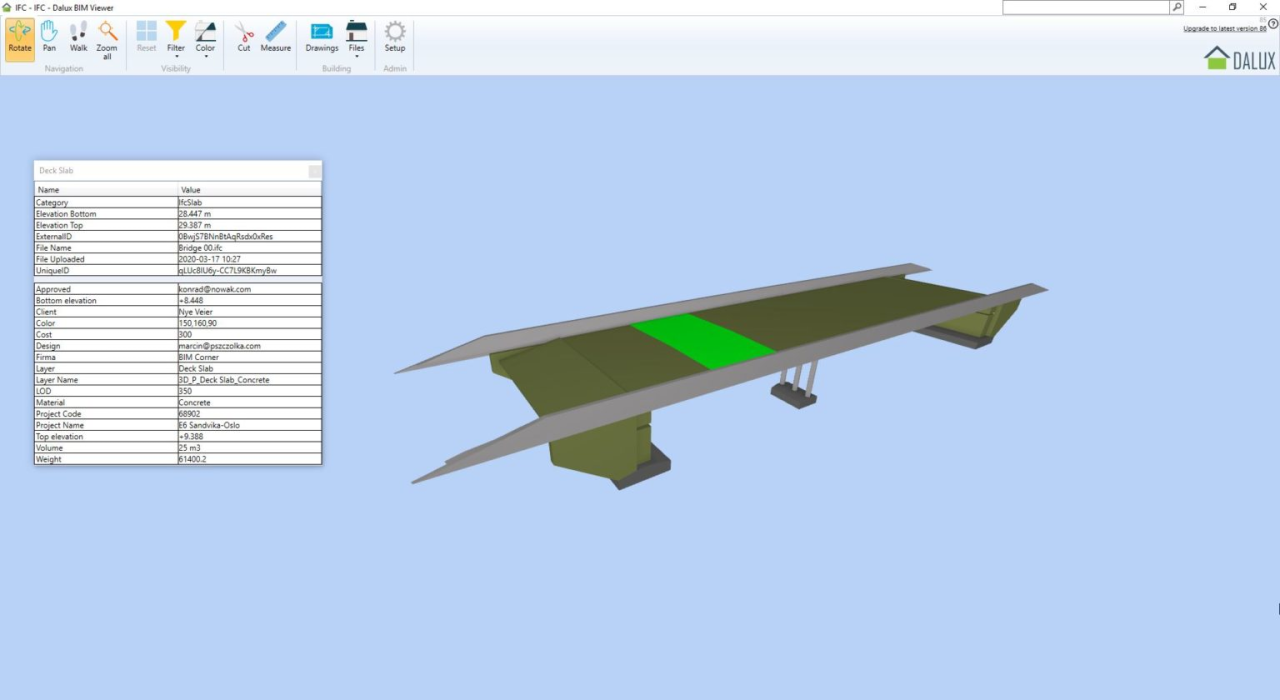The height and width of the screenshot is (700, 1280).
Task: Select the green highlighted deck slab
Action: click(702, 341)
